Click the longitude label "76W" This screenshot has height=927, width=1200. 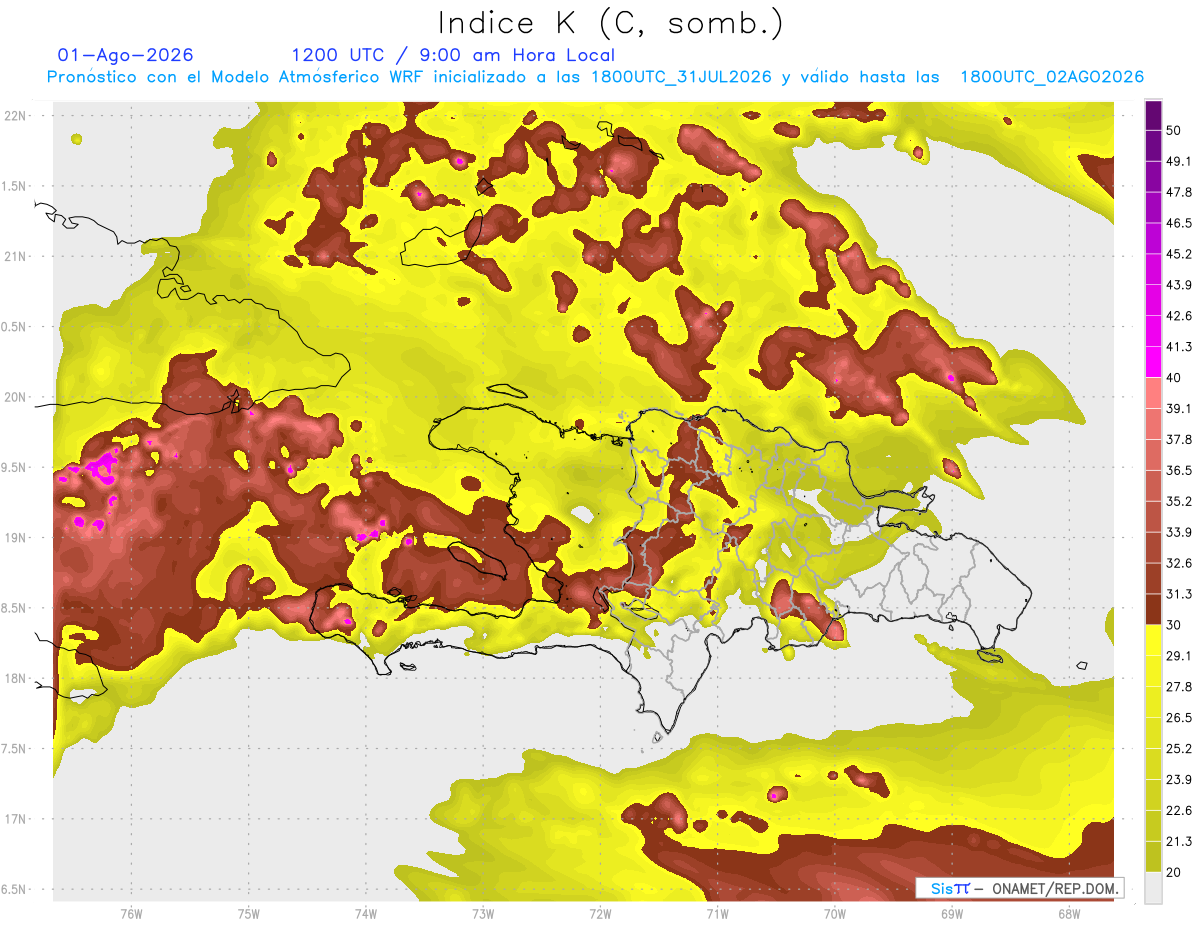click(x=131, y=914)
